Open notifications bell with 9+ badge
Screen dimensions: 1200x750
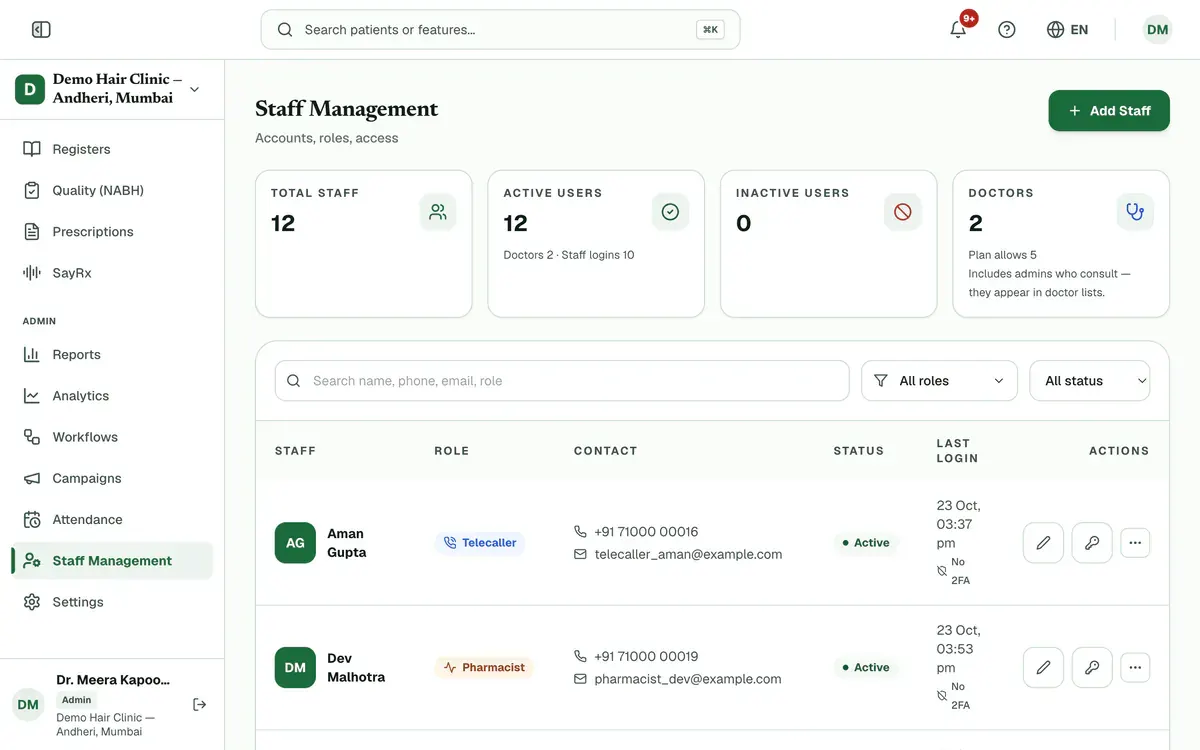point(958,29)
